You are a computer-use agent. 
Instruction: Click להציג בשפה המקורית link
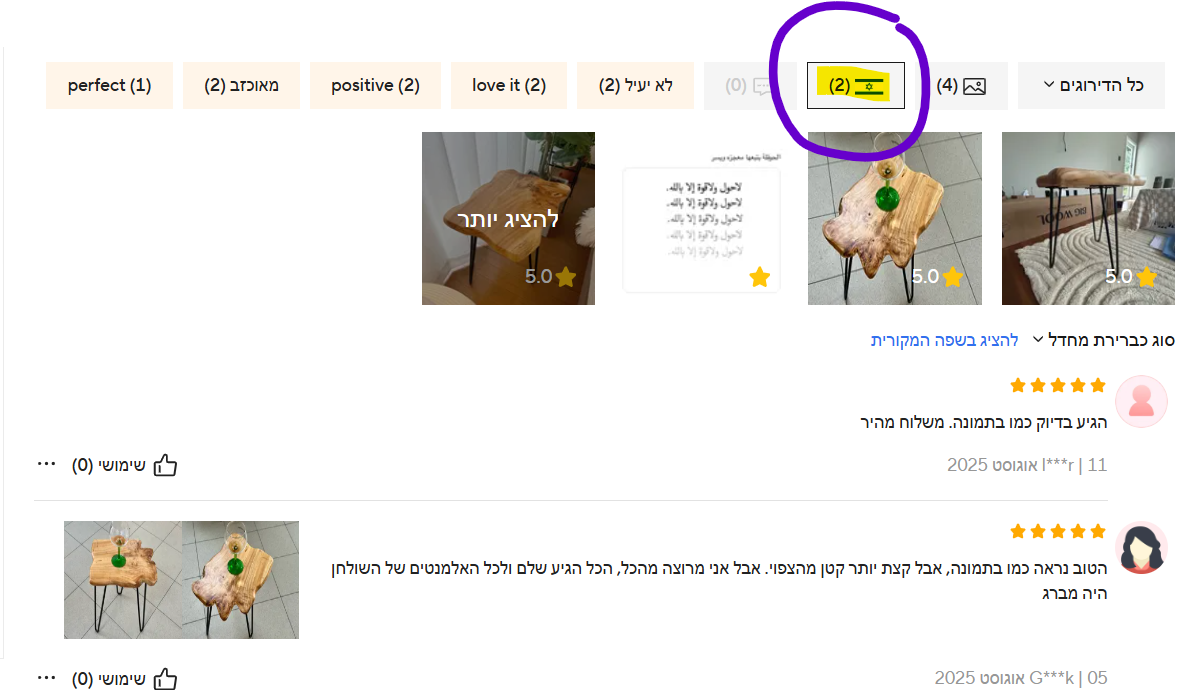pyautogui.click(x=945, y=340)
